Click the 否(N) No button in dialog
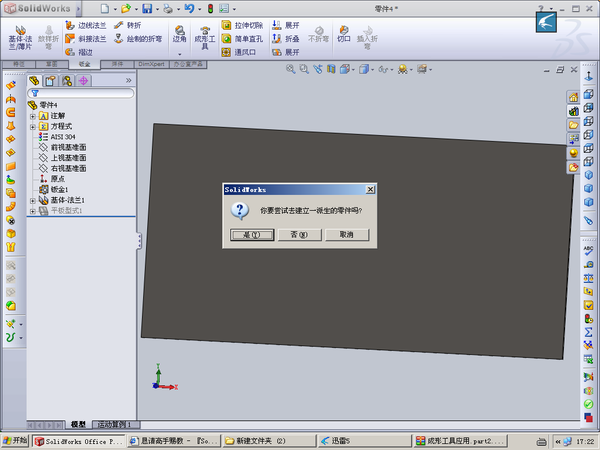This screenshot has height=450, width=600. click(299, 235)
